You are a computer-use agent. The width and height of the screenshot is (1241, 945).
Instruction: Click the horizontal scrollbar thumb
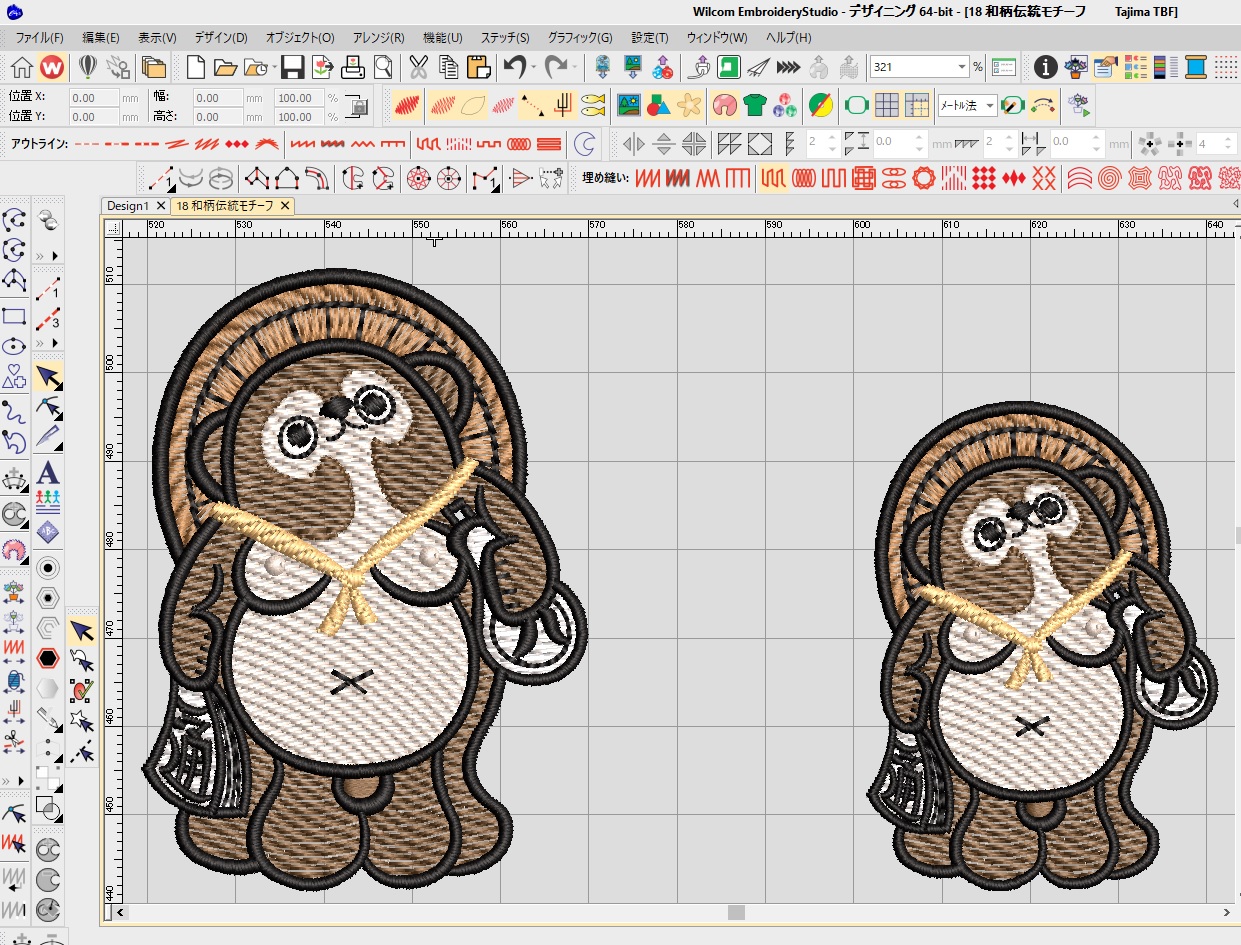737,912
